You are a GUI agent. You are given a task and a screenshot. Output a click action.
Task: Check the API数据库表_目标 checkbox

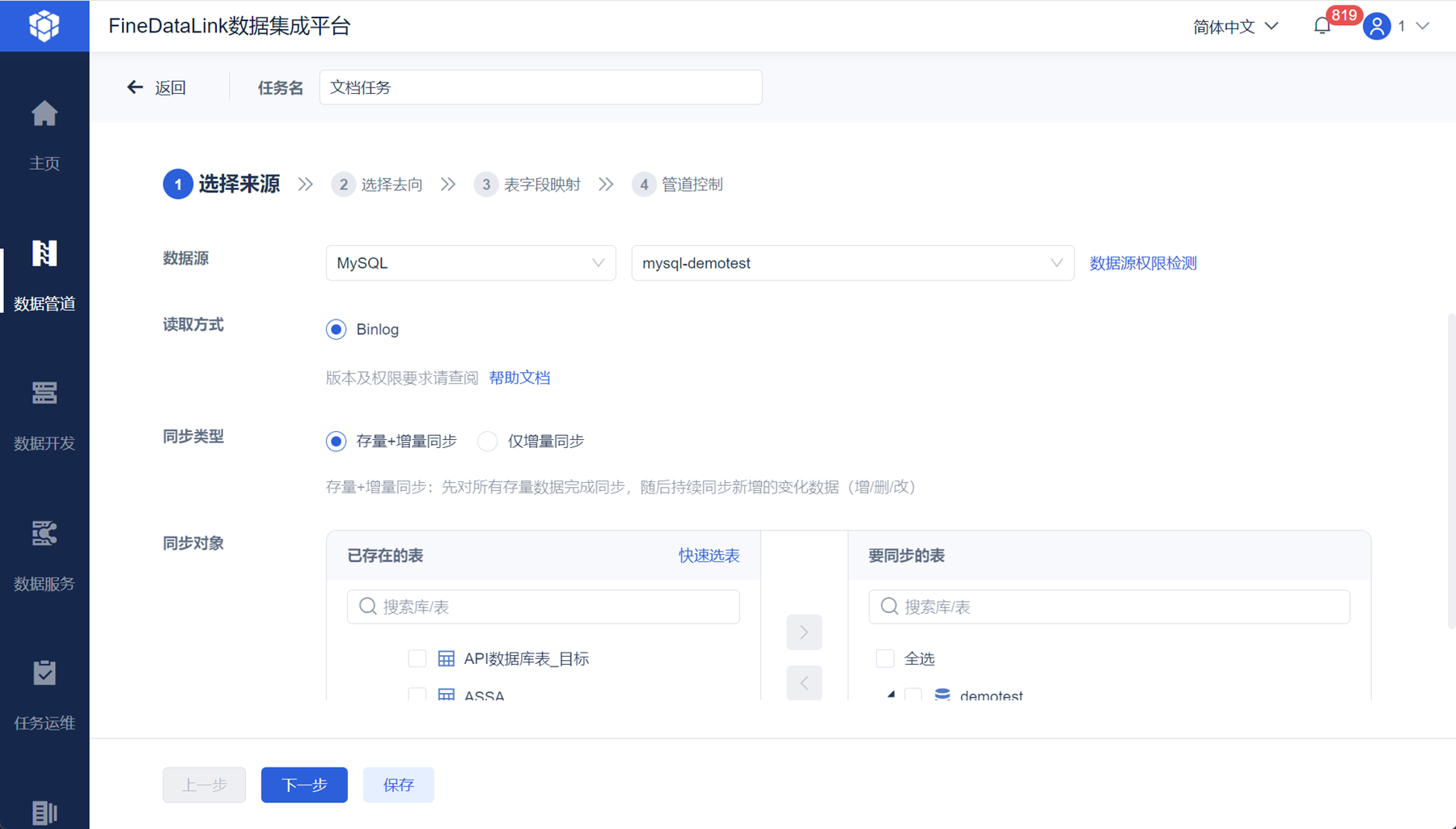click(x=417, y=658)
